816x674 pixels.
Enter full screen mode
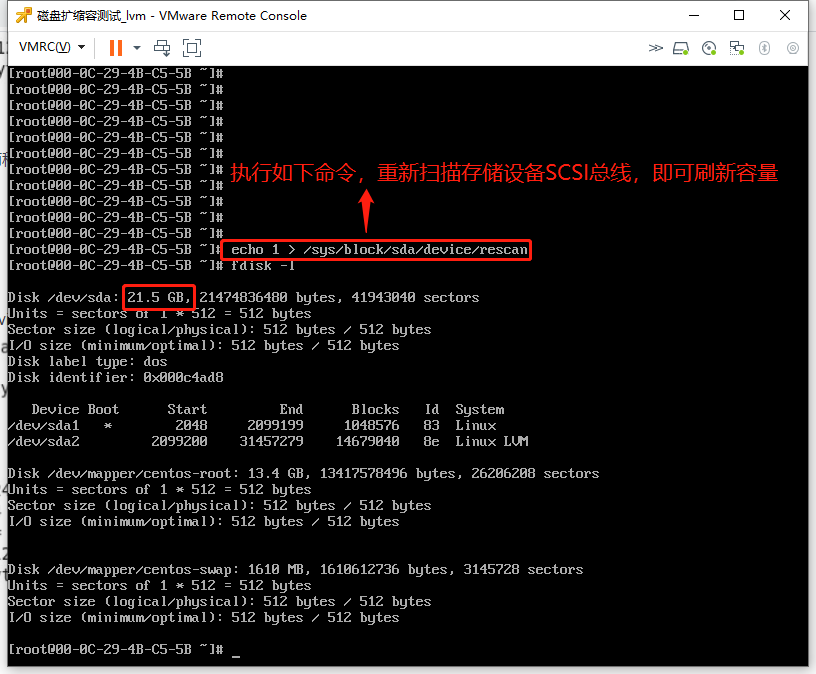(192, 48)
